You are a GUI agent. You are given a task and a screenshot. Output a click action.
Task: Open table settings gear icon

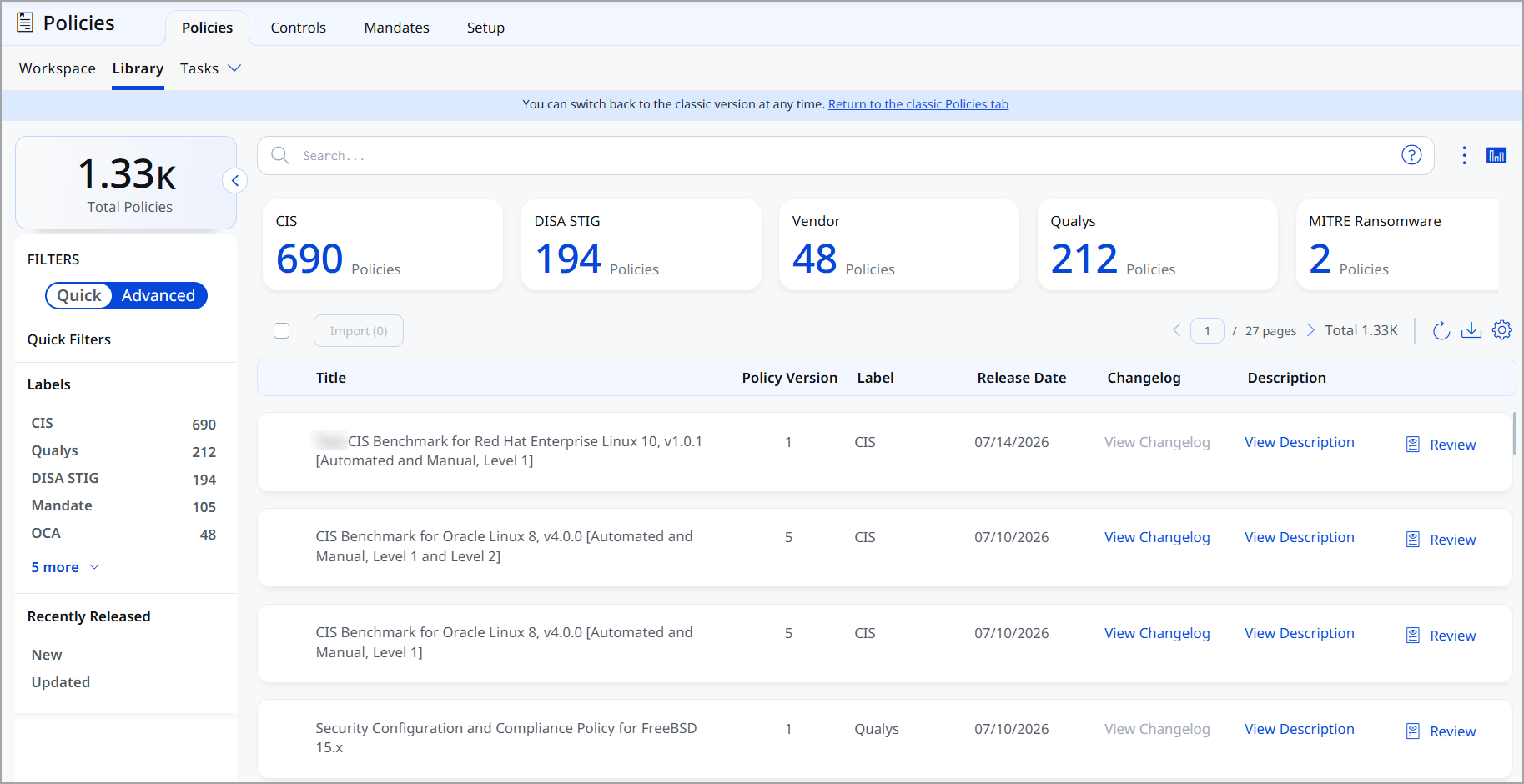(1502, 330)
